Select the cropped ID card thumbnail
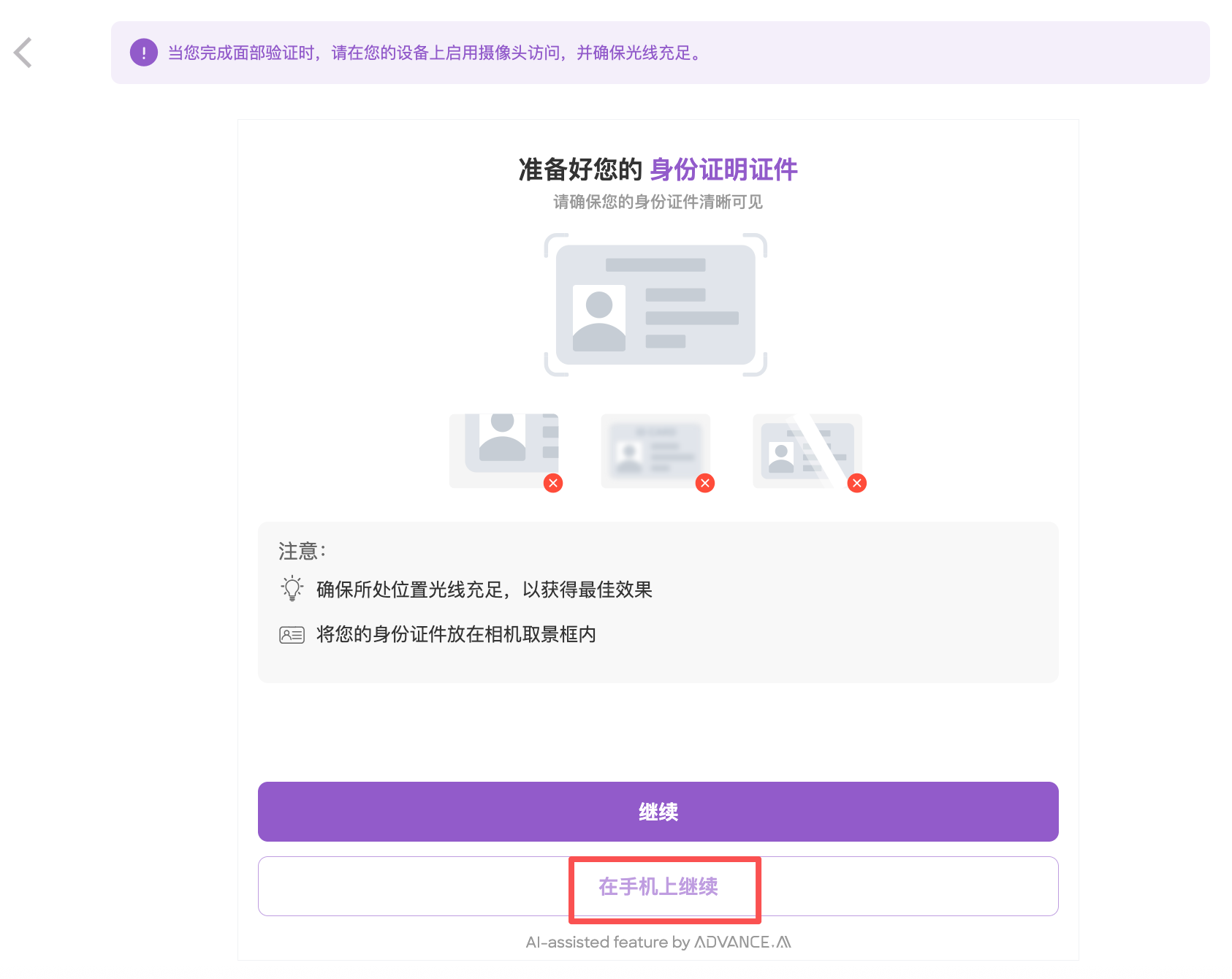1232x979 pixels. pyautogui.click(x=504, y=449)
